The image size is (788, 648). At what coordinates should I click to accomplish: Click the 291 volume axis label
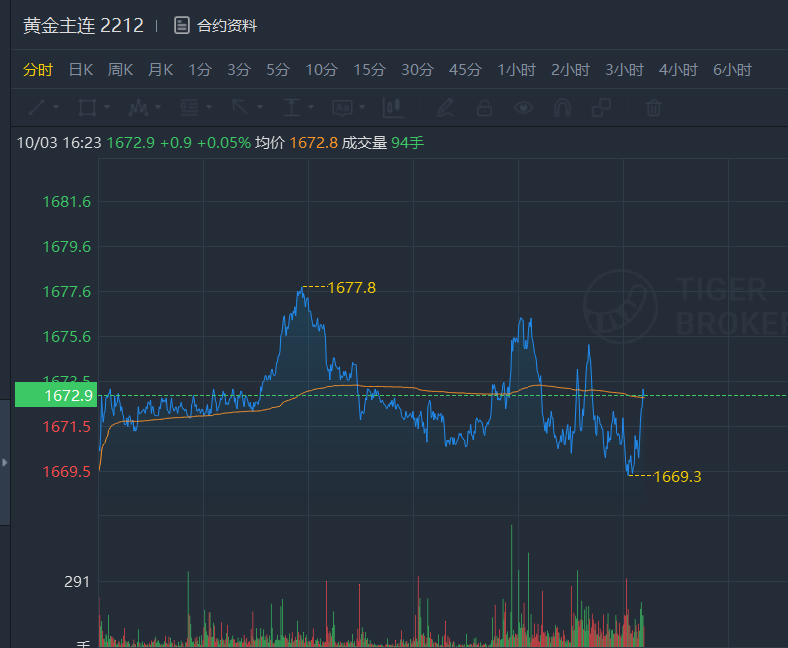coord(77,582)
